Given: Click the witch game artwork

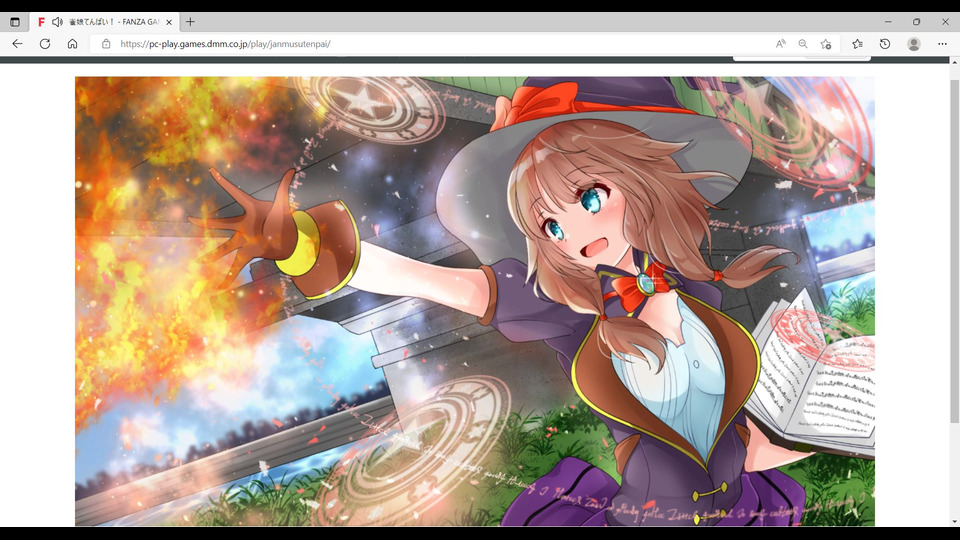Looking at the screenshot, I should pos(474,301).
